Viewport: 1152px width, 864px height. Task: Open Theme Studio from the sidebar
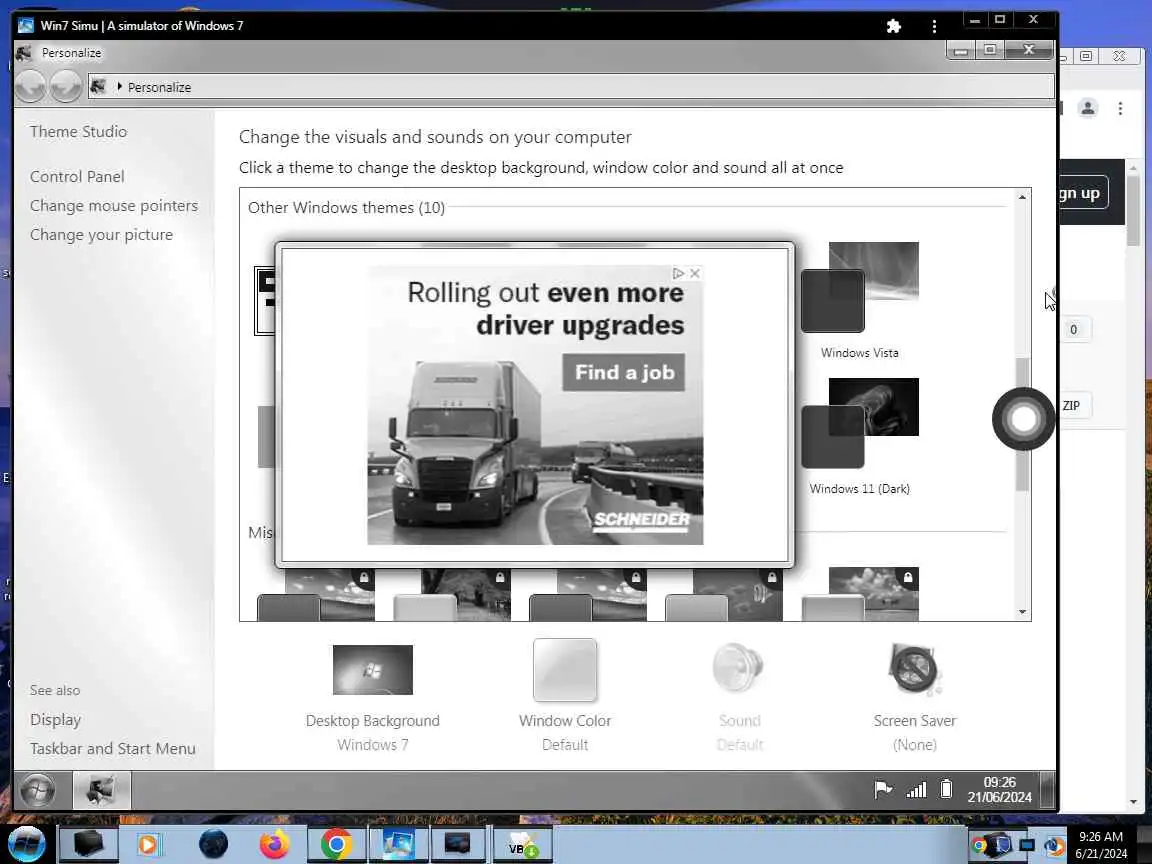(x=79, y=132)
